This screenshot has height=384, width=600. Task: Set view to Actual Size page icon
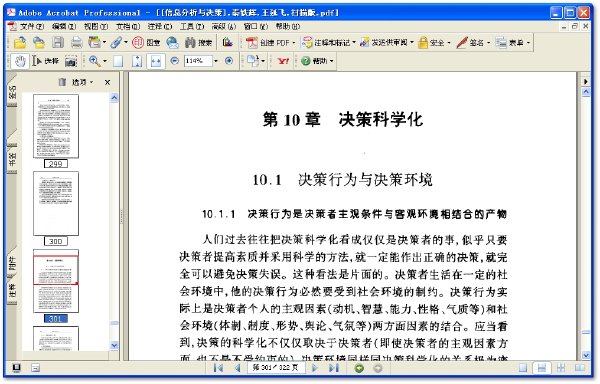click(x=118, y=61)
